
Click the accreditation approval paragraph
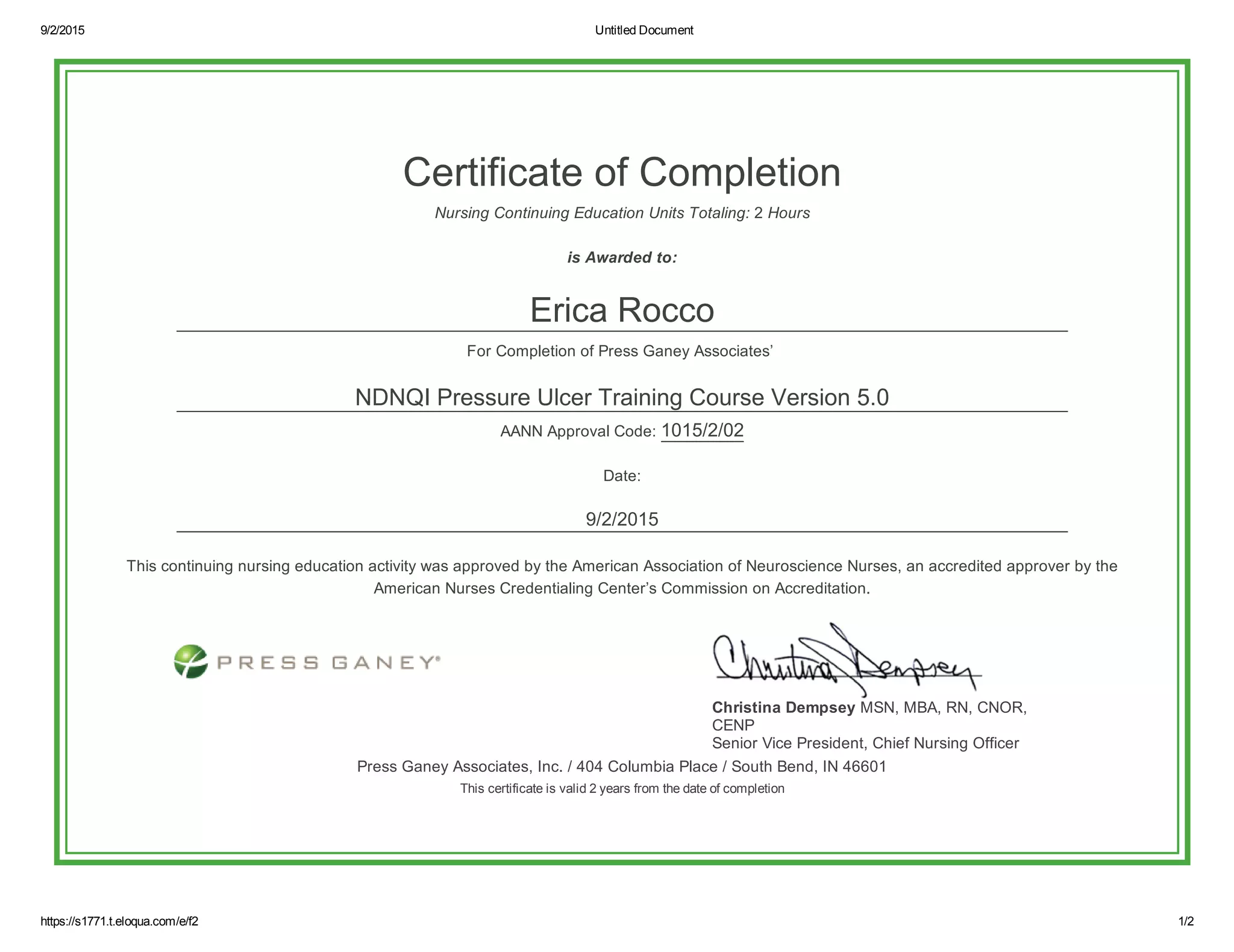click(x=621, y=577)
